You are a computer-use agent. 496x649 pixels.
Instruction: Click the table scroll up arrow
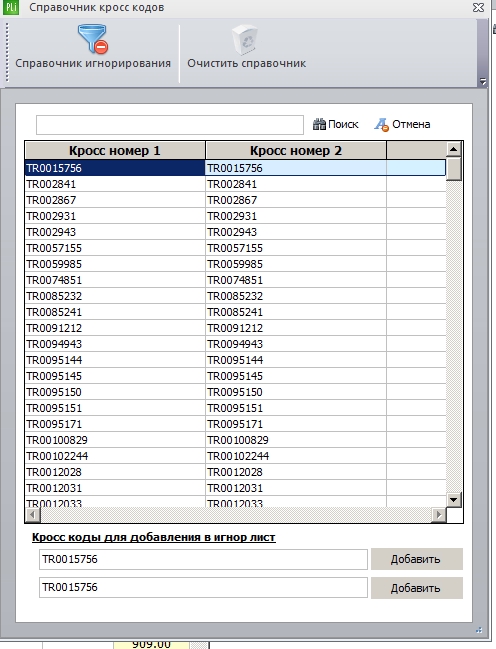454,149
